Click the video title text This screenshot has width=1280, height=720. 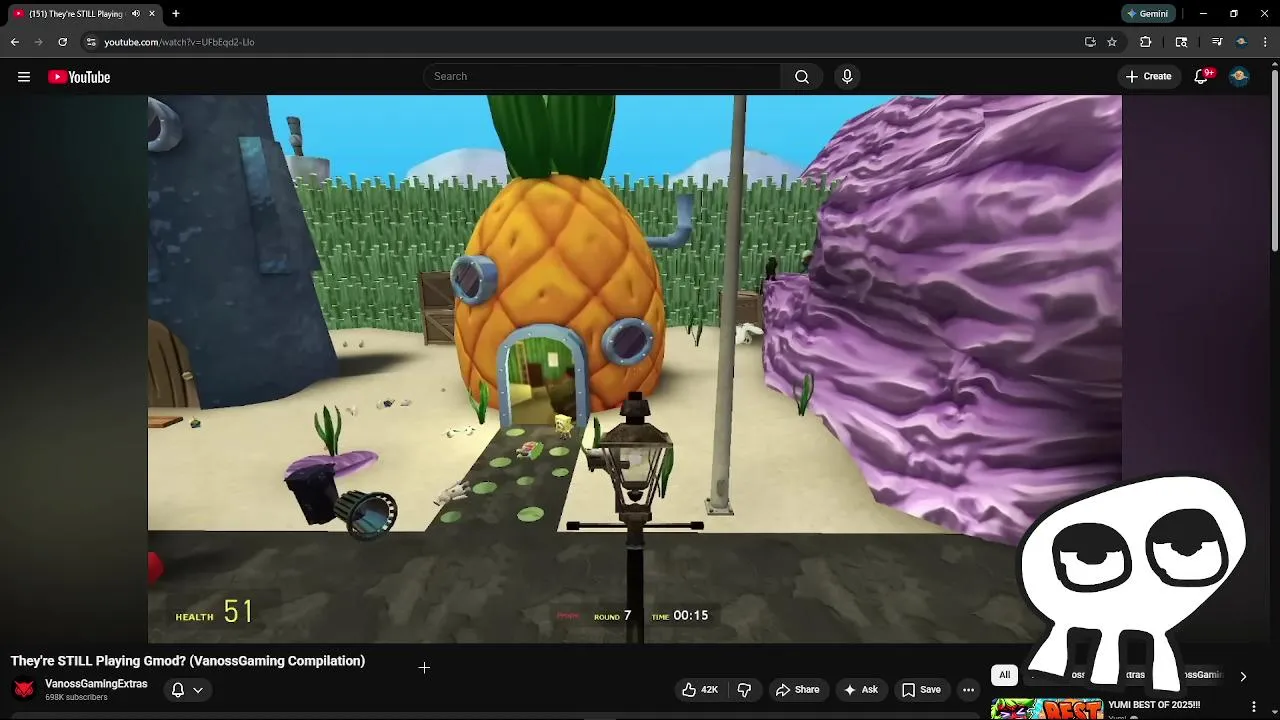point(188,661)
